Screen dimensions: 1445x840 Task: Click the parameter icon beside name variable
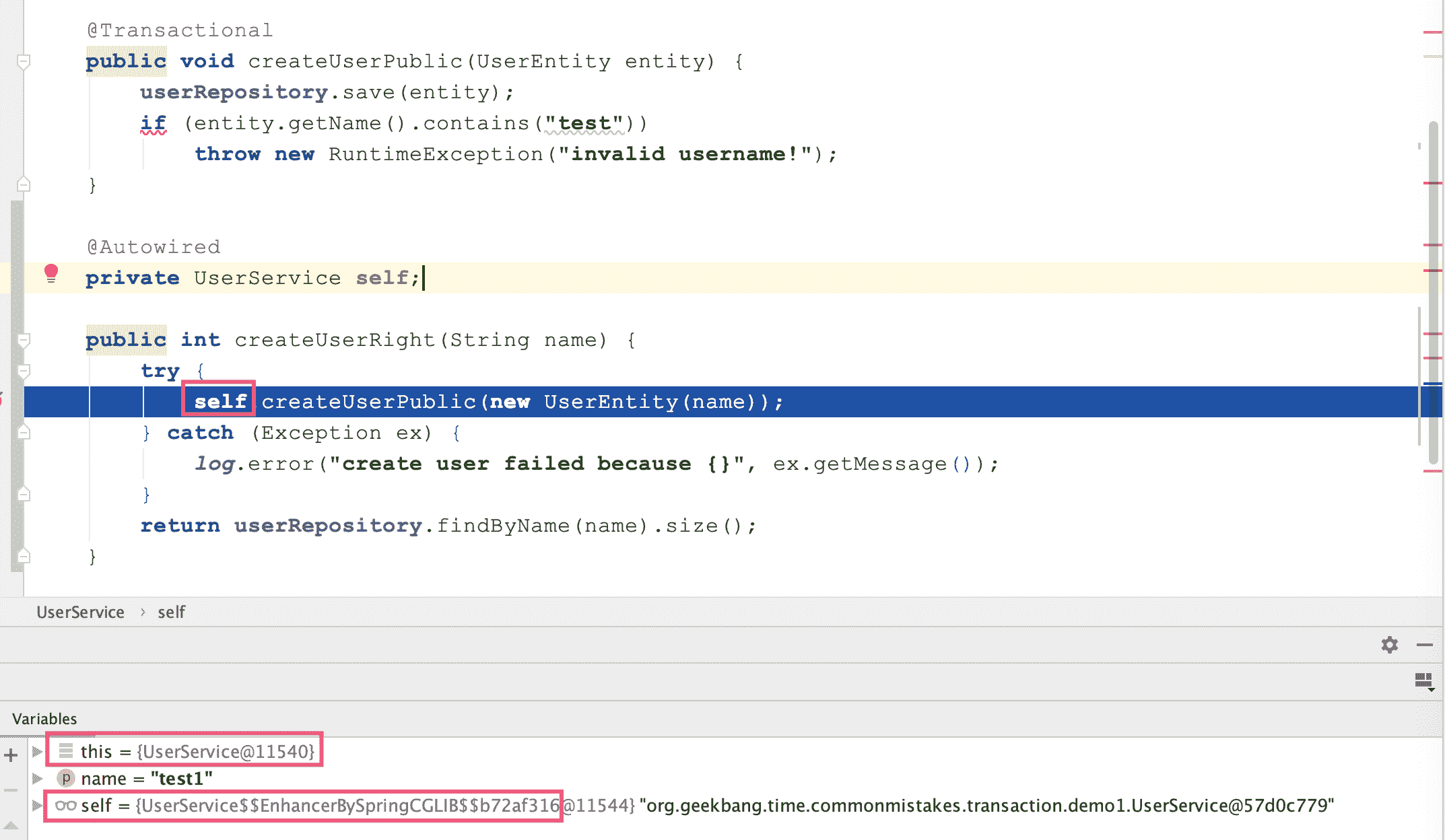65,779
